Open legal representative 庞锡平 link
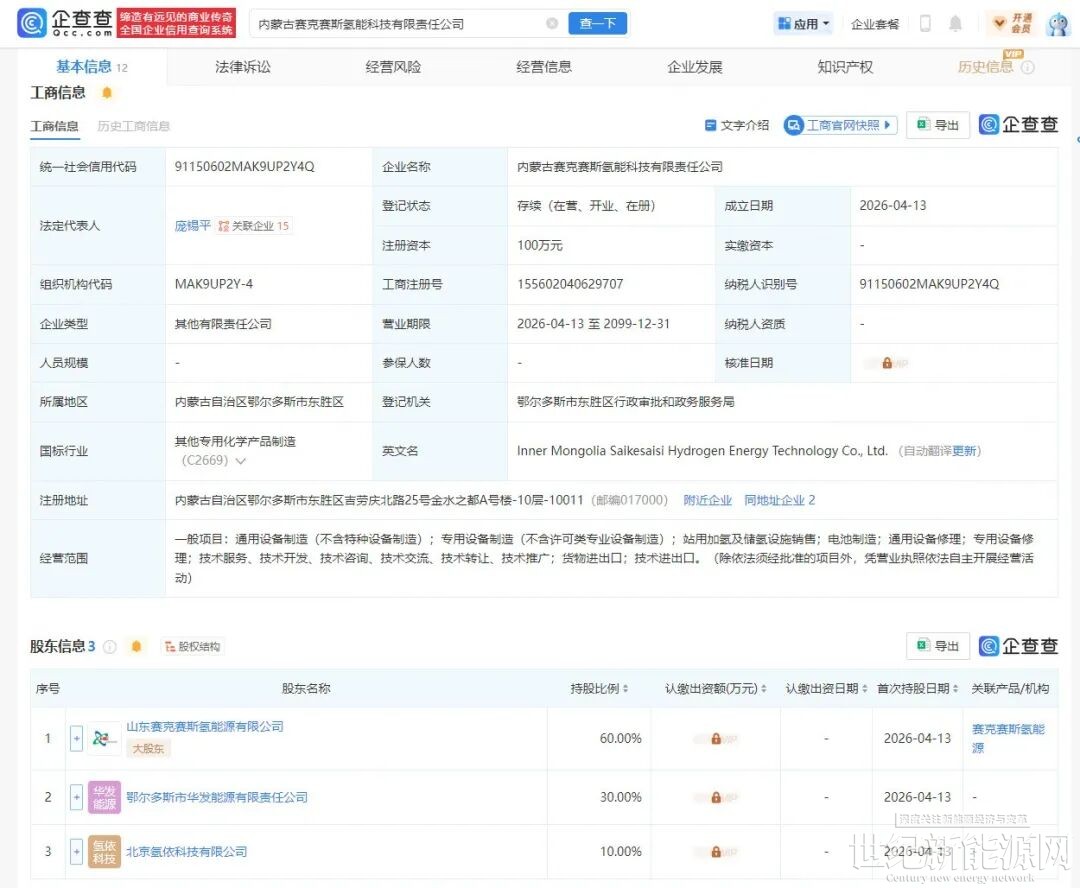The width and height of the screenshot is (1080, 888). point(193,226)
